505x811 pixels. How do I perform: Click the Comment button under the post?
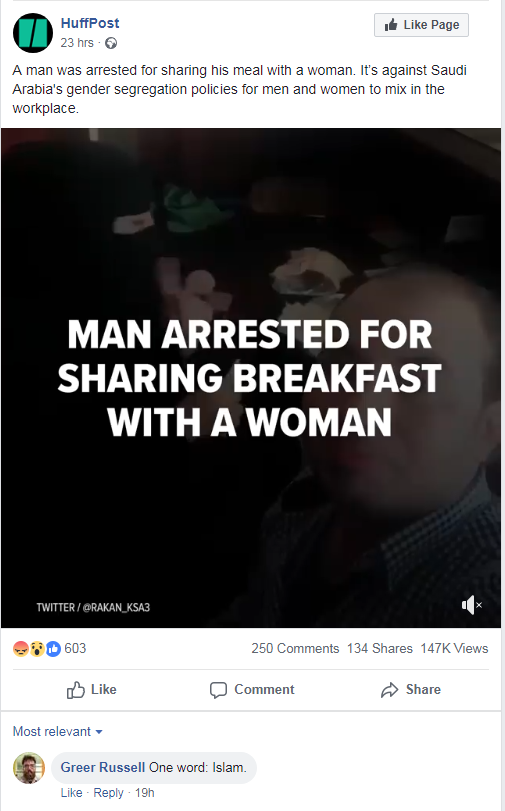252,690
